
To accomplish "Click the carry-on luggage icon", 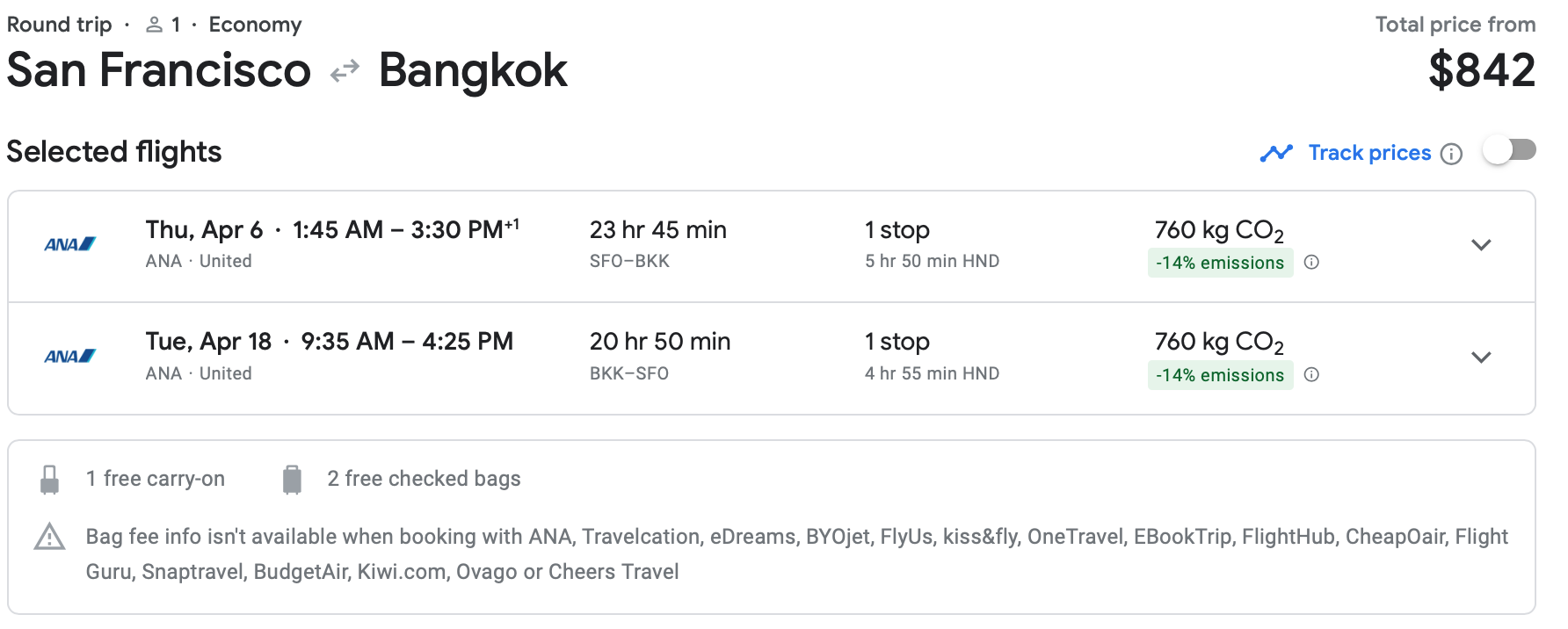I will point(50,480).
